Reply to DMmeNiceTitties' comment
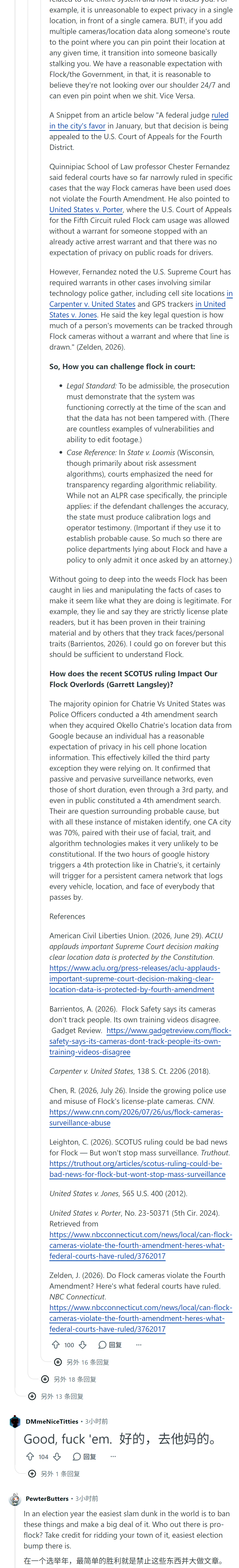This screenshot has width=239, height=1568. [85, 1457]
